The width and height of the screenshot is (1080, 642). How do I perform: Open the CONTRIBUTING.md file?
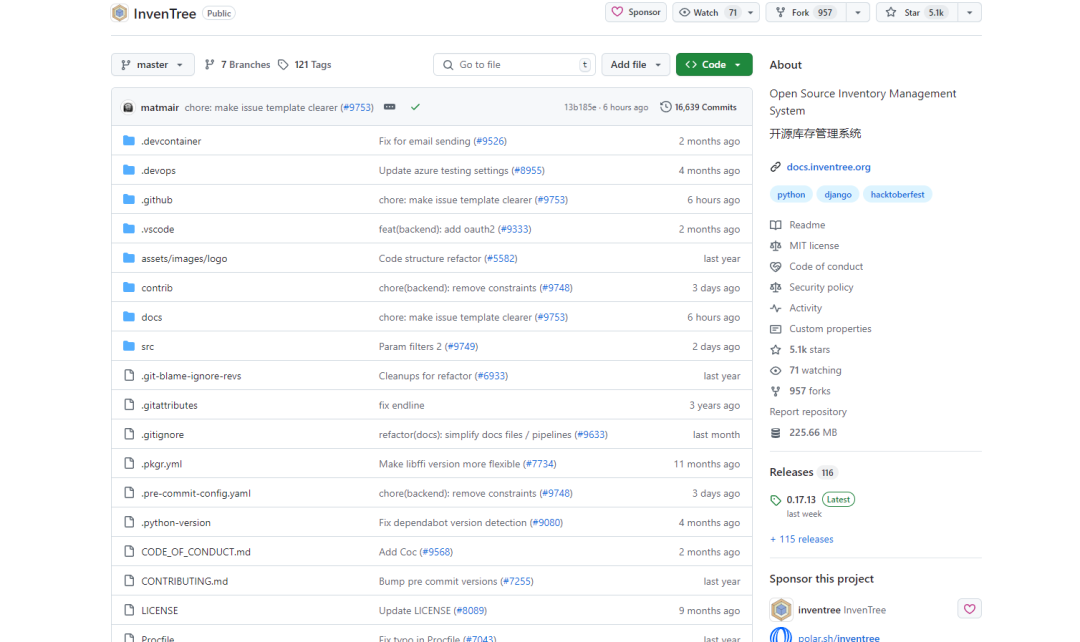click(x=185, y=581)
